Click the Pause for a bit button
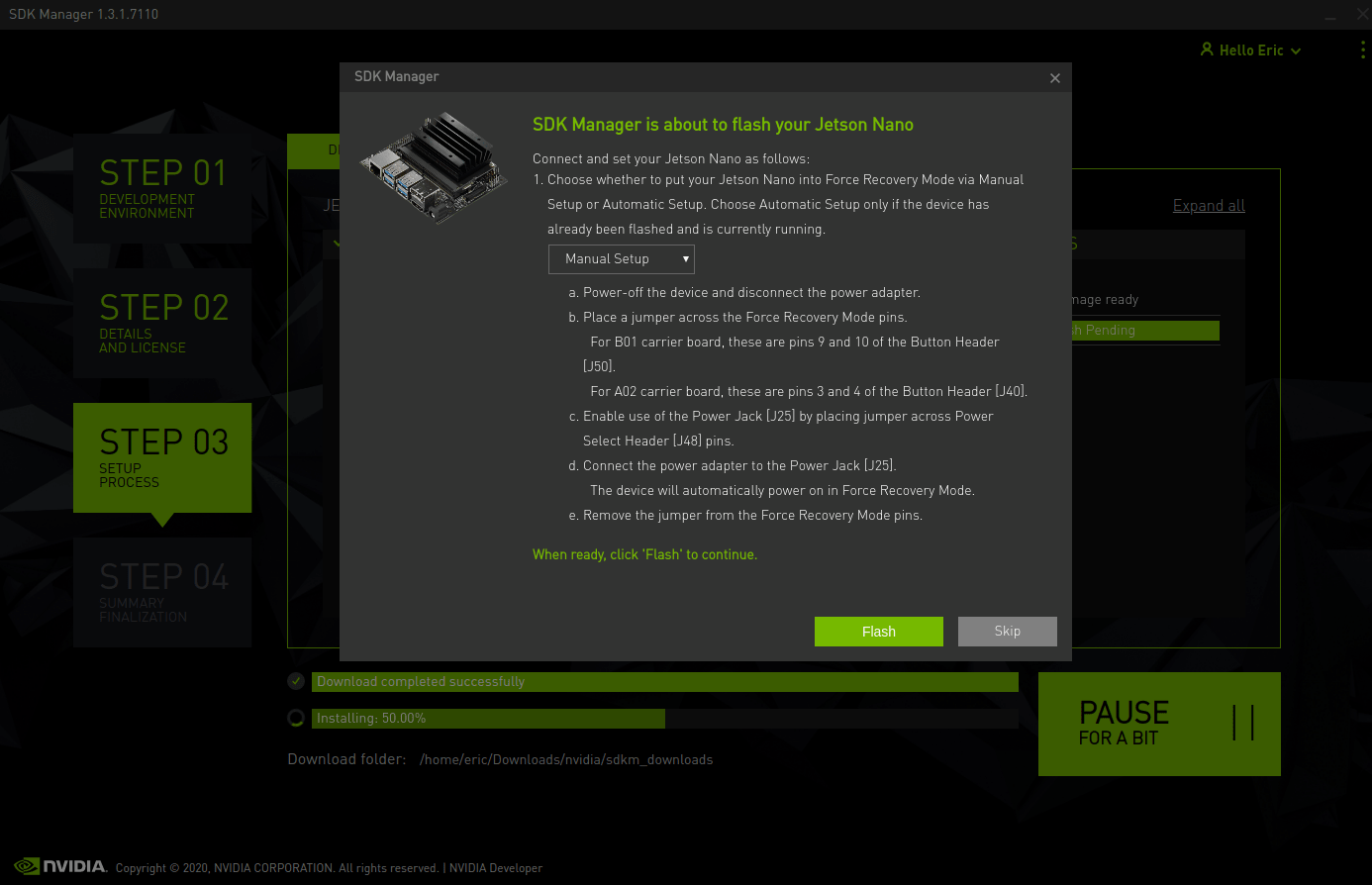This screenshot has width=1372, height=885. (1159, 724)
